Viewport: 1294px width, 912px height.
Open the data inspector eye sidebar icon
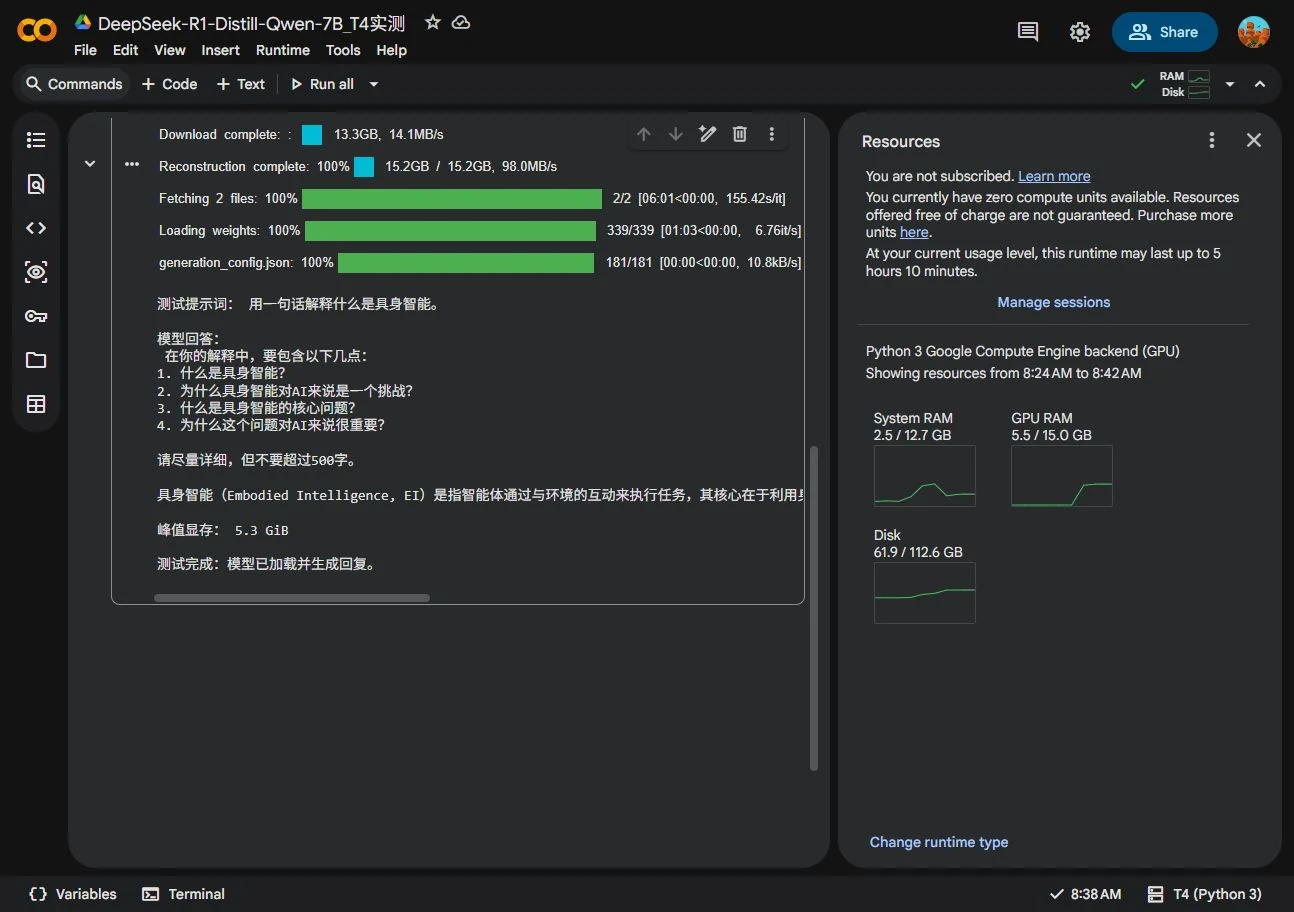36,272
